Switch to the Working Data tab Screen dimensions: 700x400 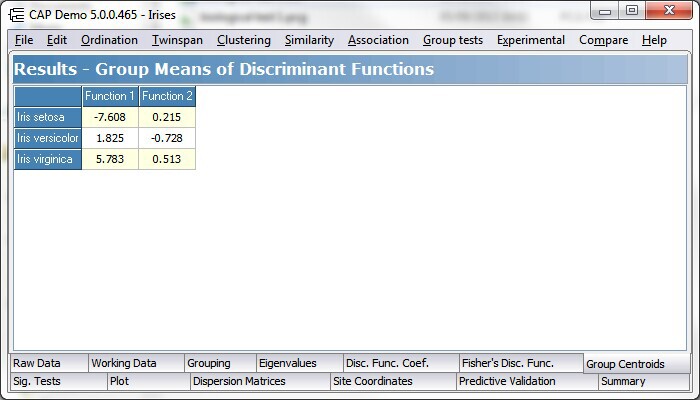point(136,363)
